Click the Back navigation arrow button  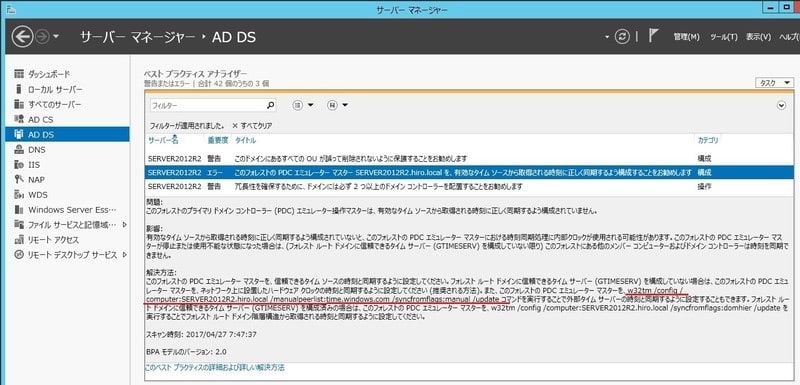click(x=22, y=37)
